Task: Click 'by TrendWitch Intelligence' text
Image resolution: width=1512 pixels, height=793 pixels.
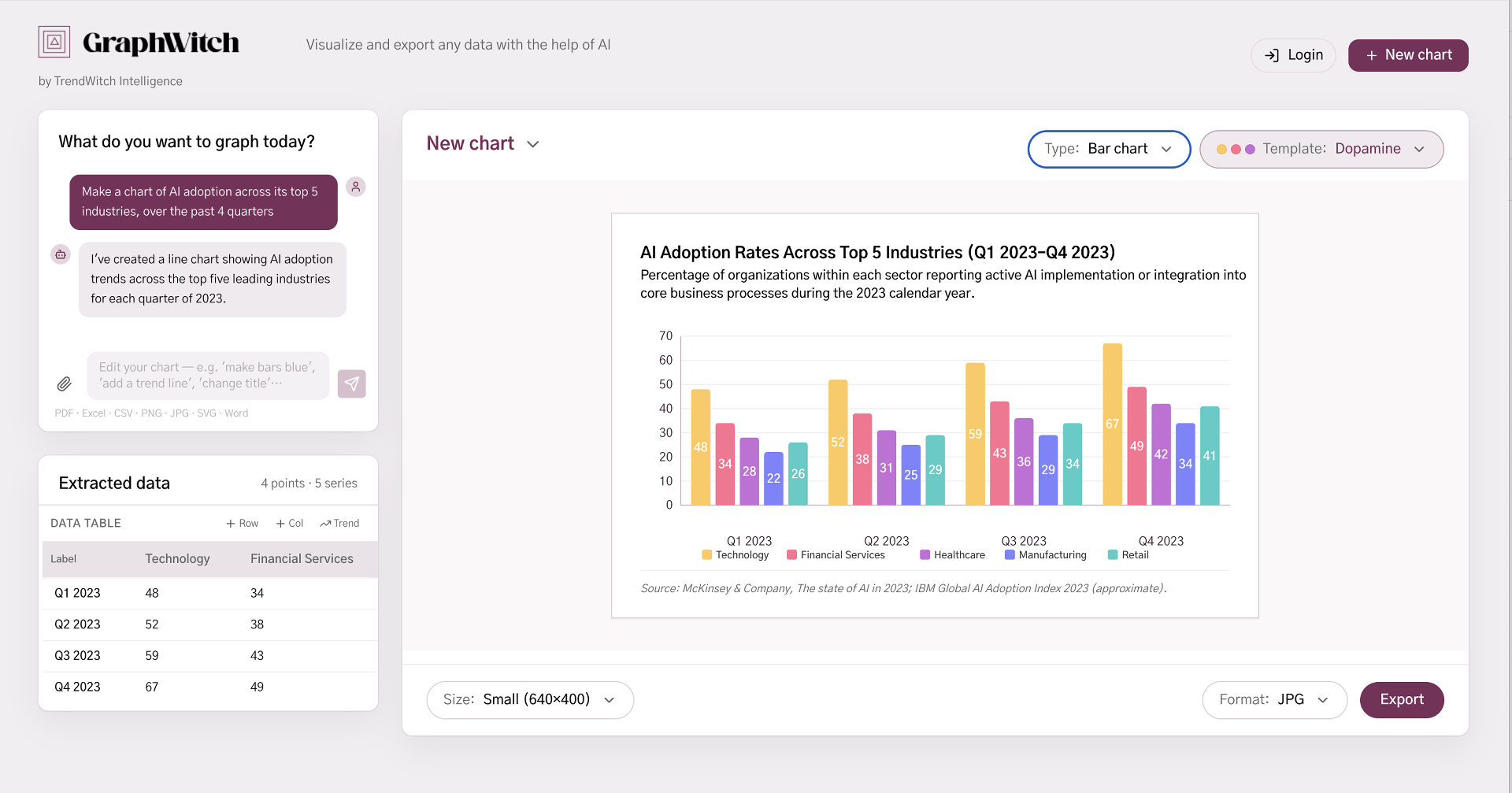Action: (x=110, y=81)
